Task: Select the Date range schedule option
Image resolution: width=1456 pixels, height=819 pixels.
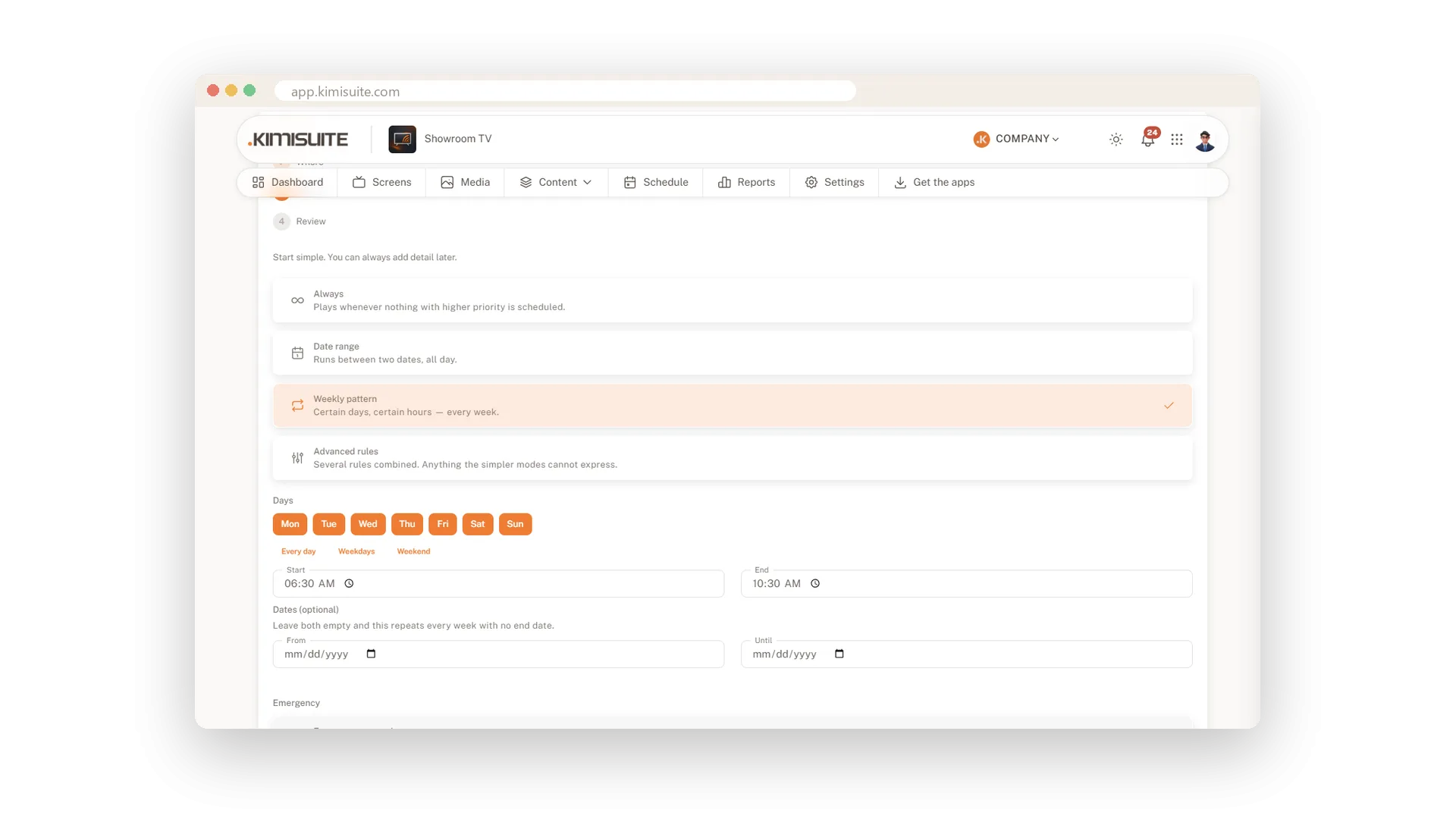Action: pyautogui.click(x=733, y=353)
